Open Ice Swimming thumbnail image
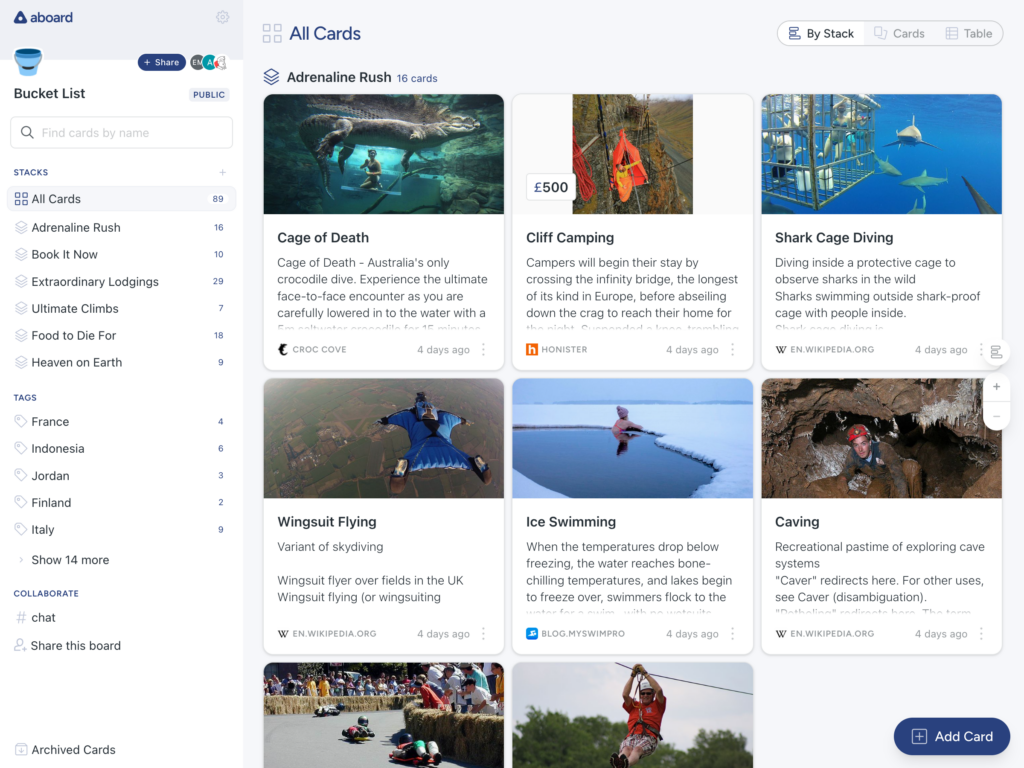The image size is (1024, 768). click(x=632, y=438)
